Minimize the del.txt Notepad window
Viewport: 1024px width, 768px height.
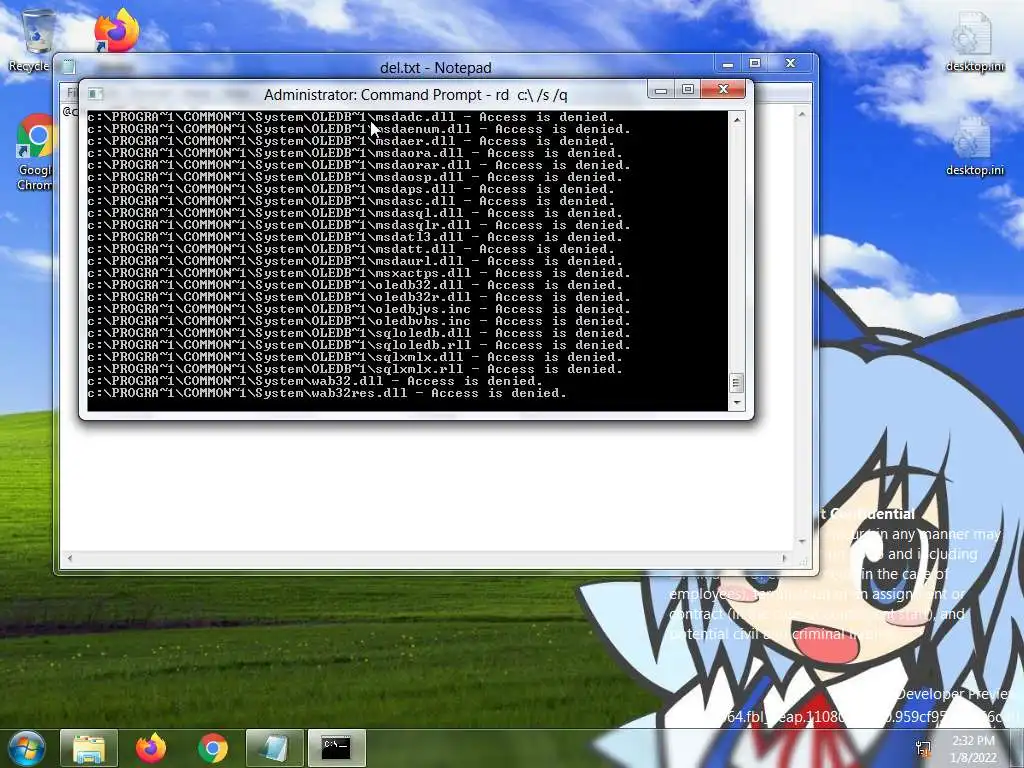coord(728,64)
